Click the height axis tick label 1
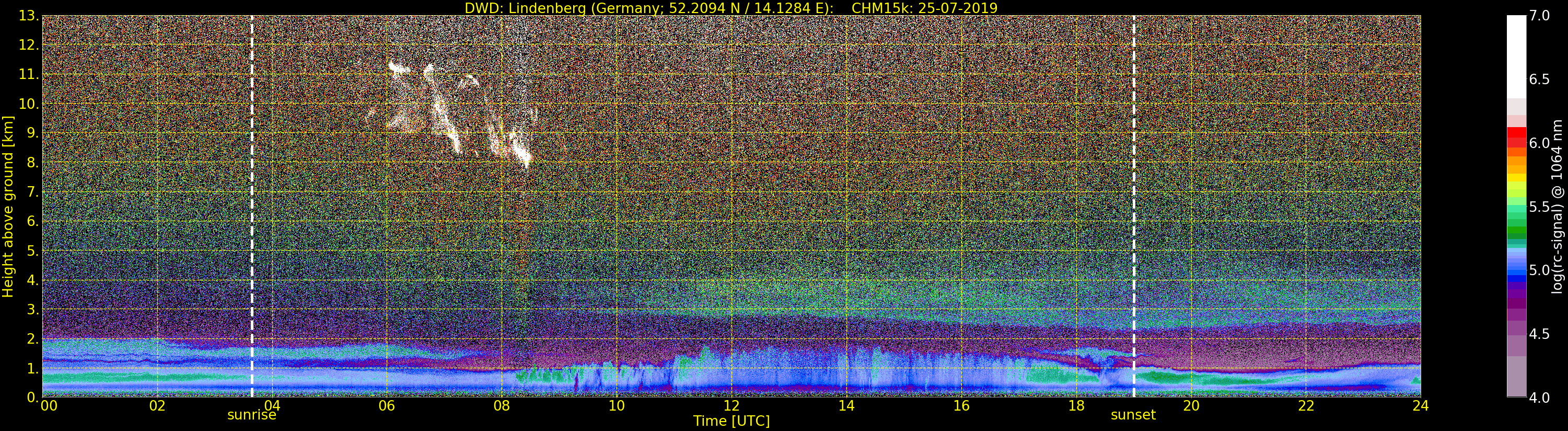This screenshot has width=1568, height=431. pos(32,368)
